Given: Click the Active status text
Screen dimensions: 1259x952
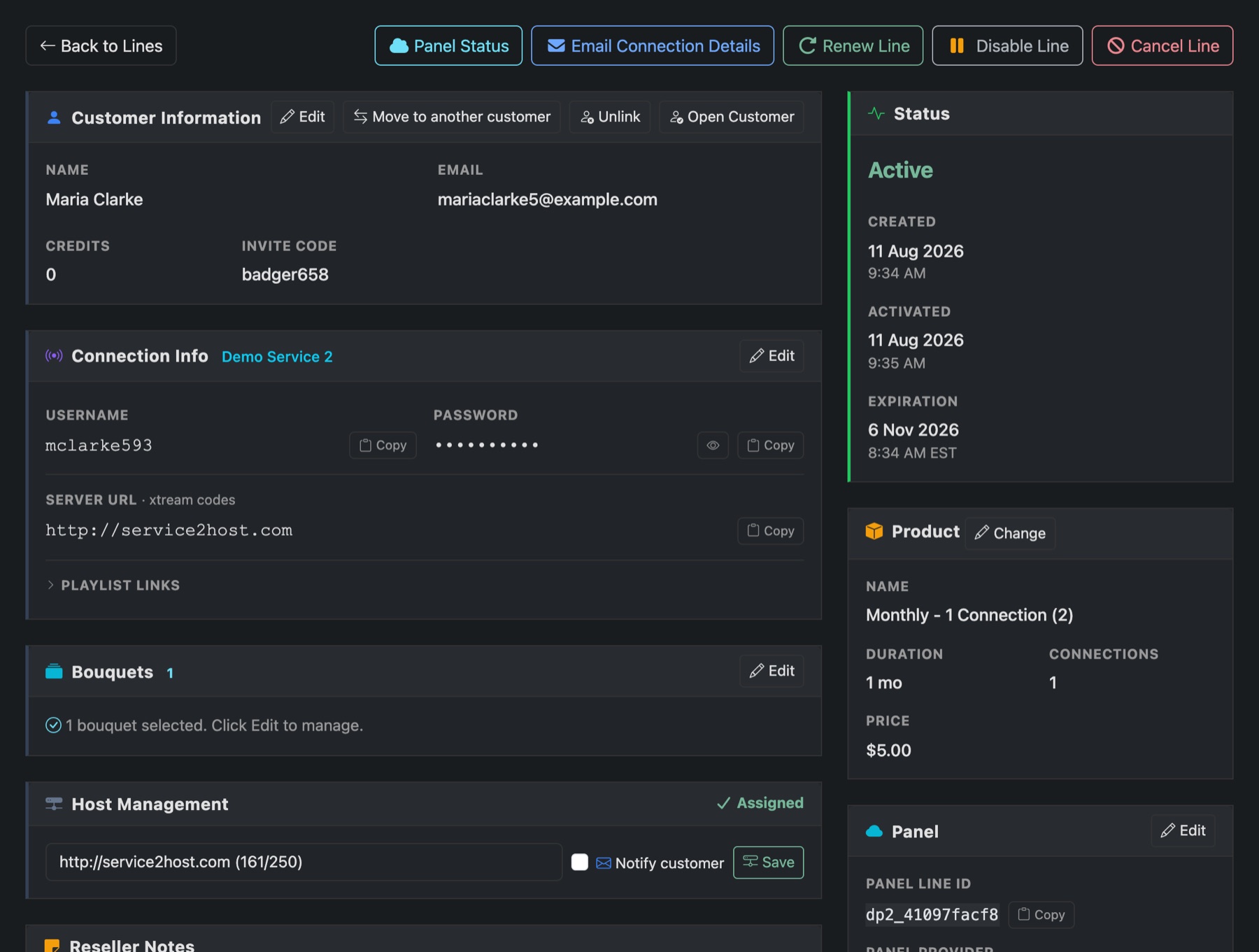Looking at the screenshot, I should [901, 170].
